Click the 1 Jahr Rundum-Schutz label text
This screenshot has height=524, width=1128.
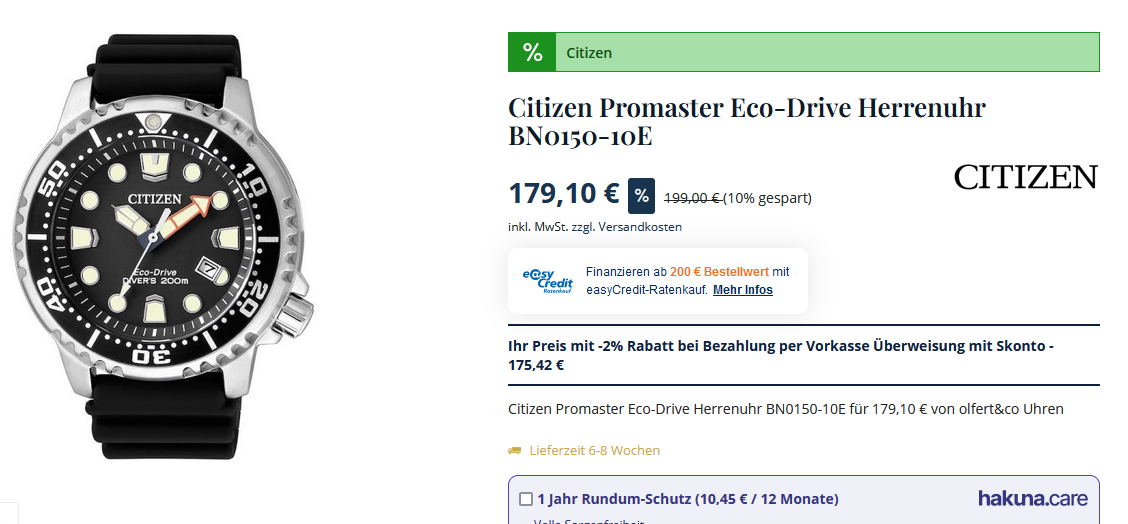point(687,499)
